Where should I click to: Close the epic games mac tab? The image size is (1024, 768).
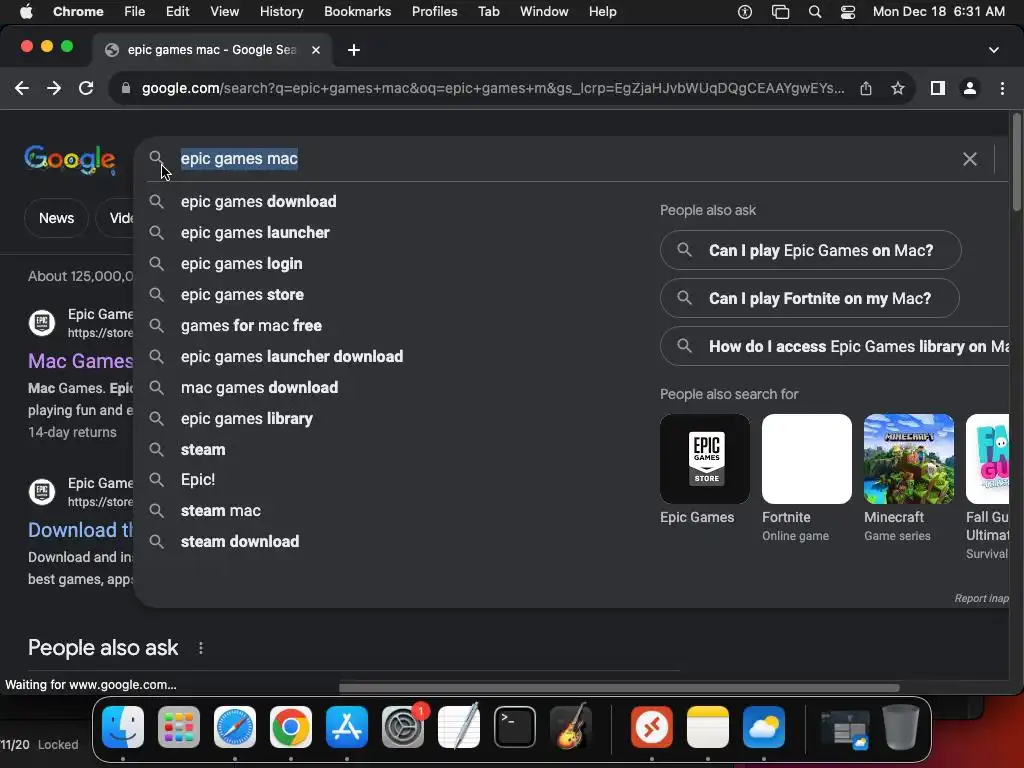315,50
